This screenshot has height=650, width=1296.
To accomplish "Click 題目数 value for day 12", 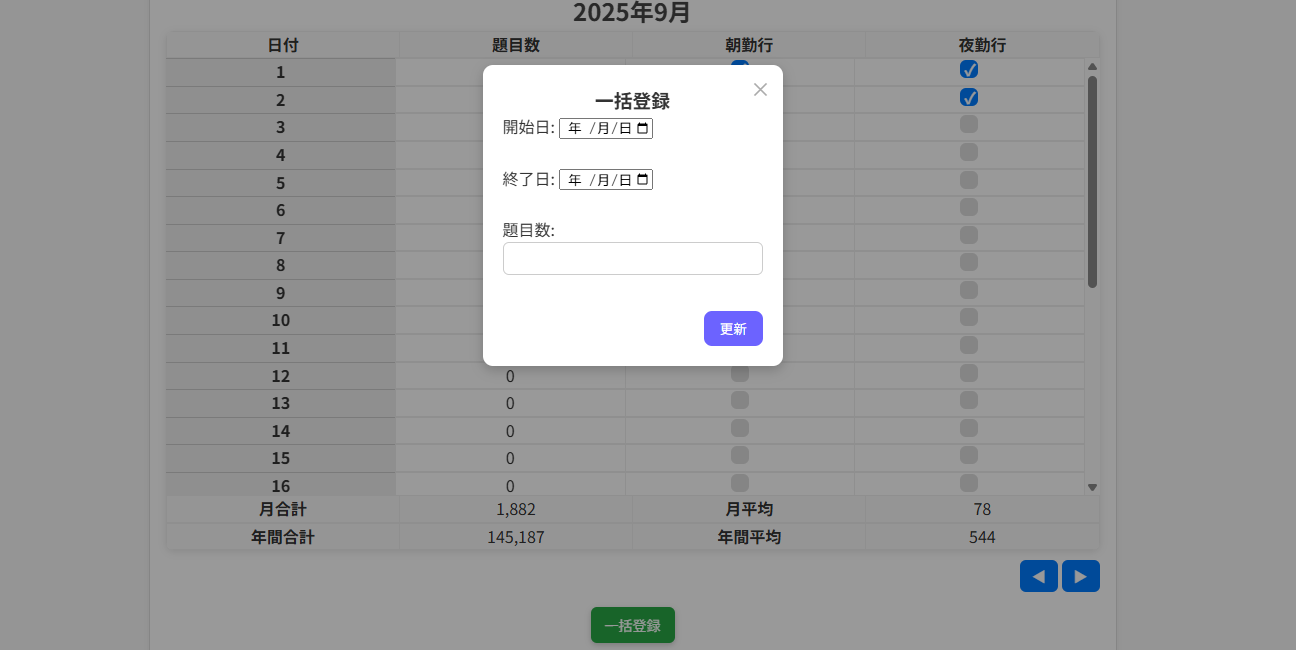I will coord(510,376).
